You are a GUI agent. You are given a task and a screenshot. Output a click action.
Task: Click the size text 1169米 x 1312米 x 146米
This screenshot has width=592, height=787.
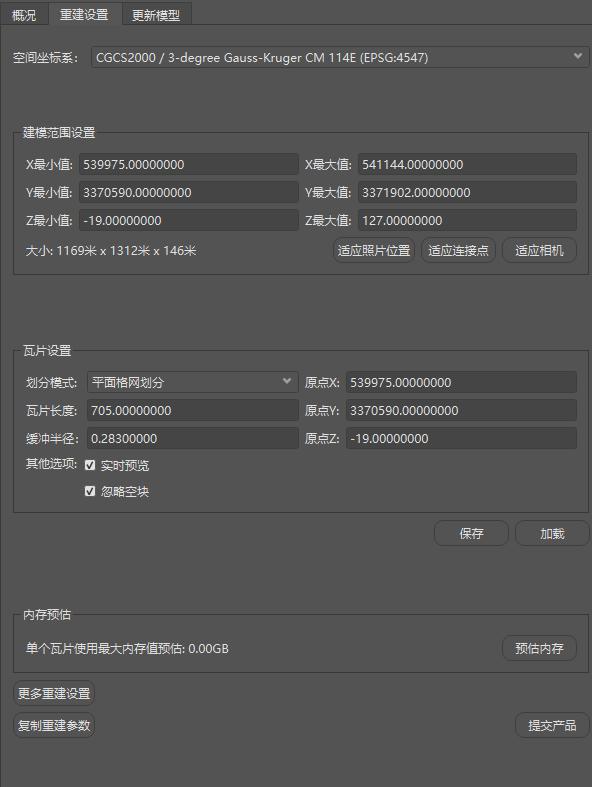[x=126, y=250]
